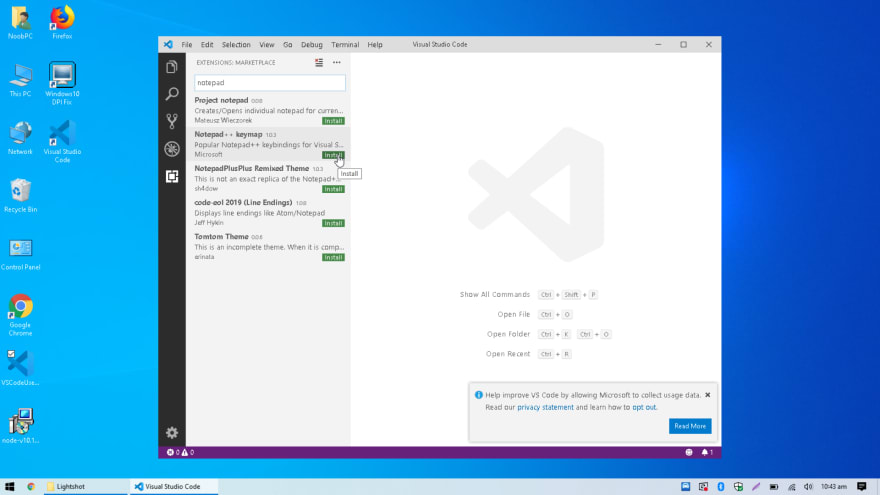Open volume control in system tray
Viewport: 880px width, 495px height.
(x=808, y=487)
